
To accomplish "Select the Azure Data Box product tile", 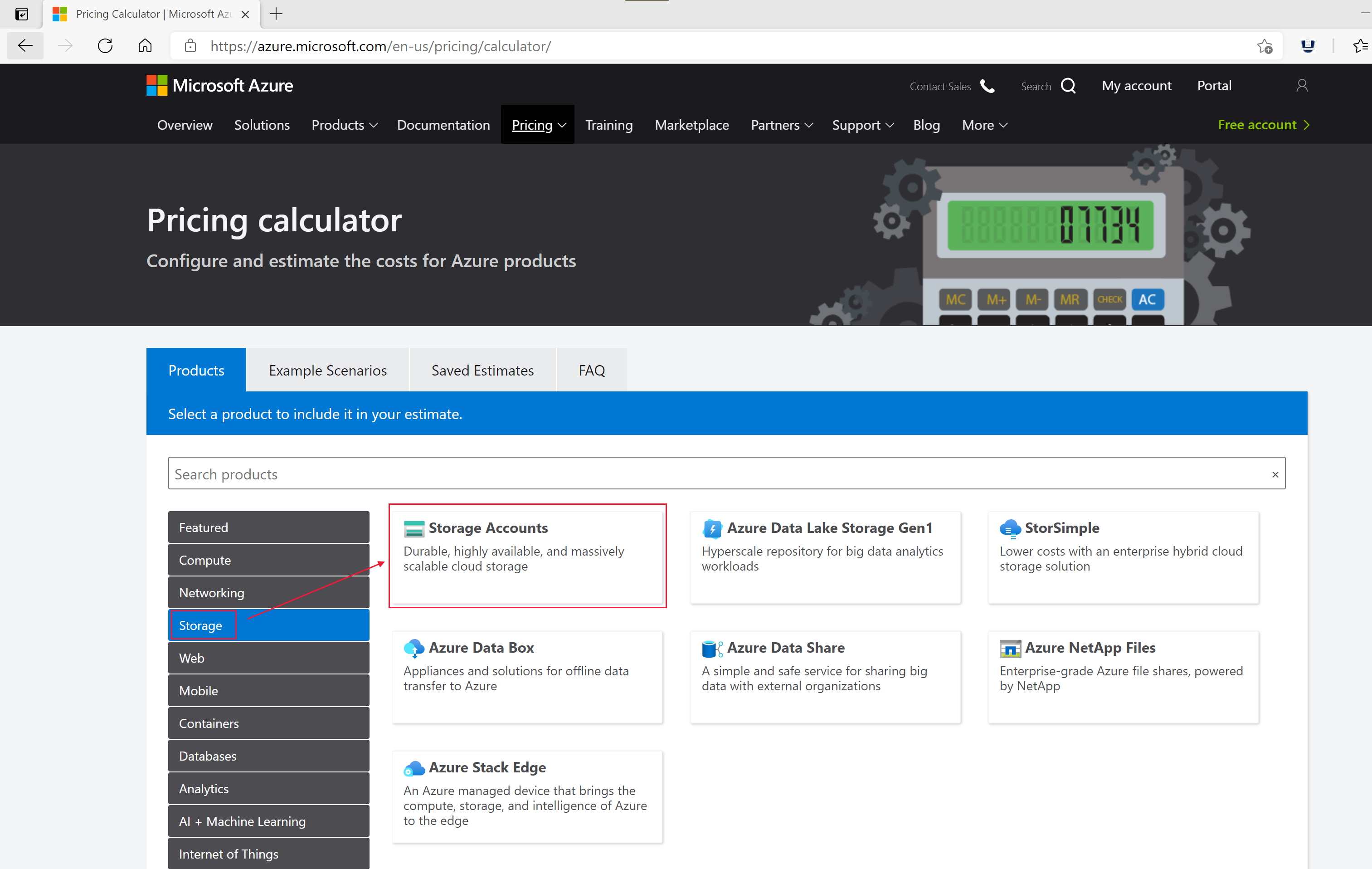I will coord(527,676).
